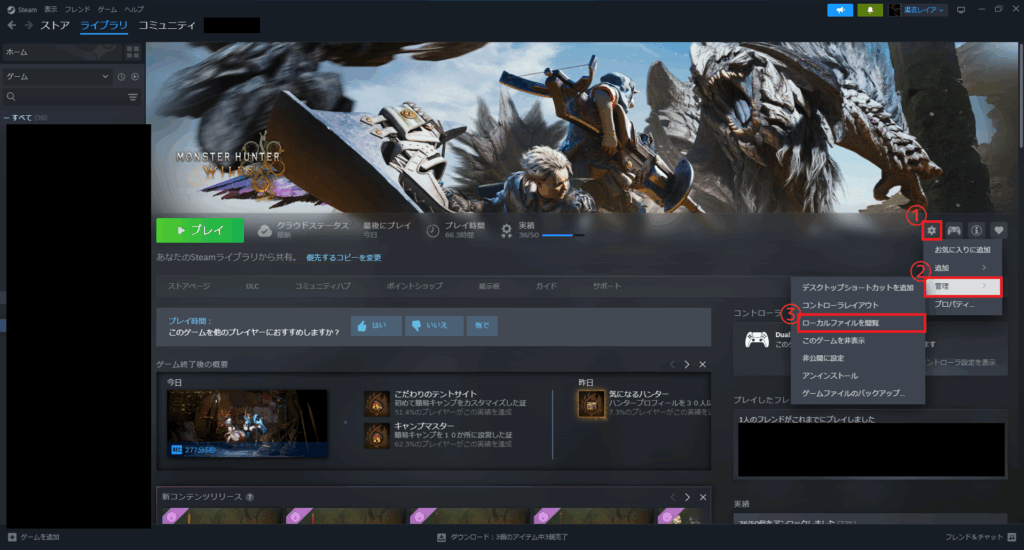Click the recent activity clock icon
1024x550 pixels.
pos(121,76)
